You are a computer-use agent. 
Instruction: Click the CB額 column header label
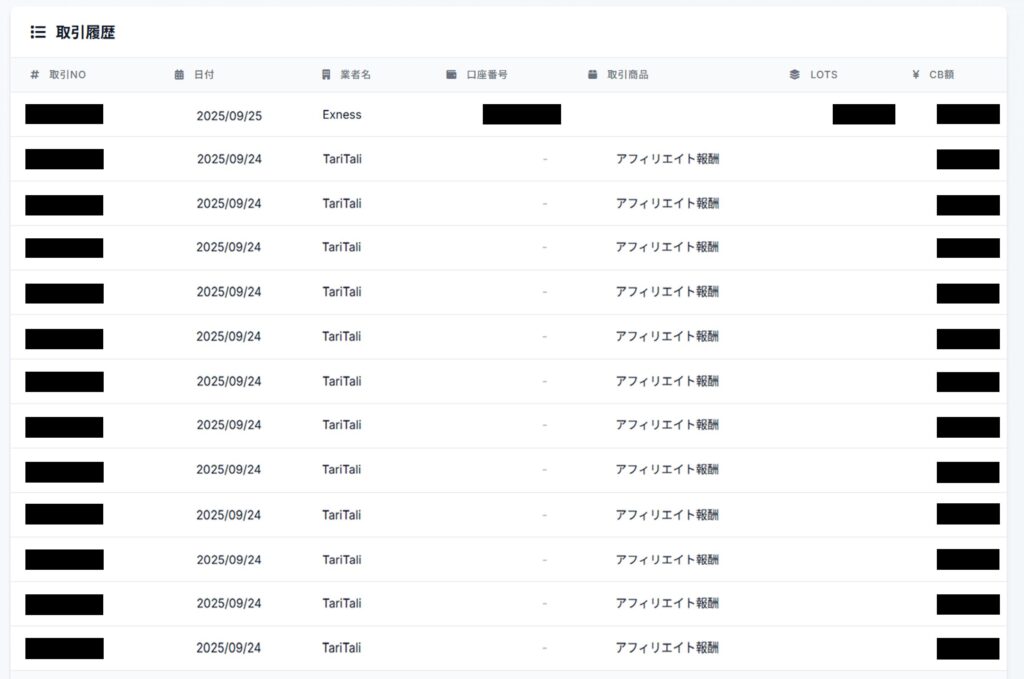pos(943,75)
